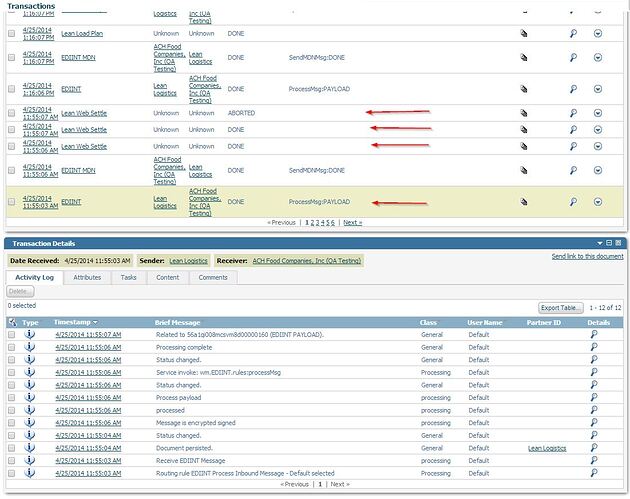The image size is (630, 499).
Task: Open Transaction Details panel dropdown menu
Action: 600,243
